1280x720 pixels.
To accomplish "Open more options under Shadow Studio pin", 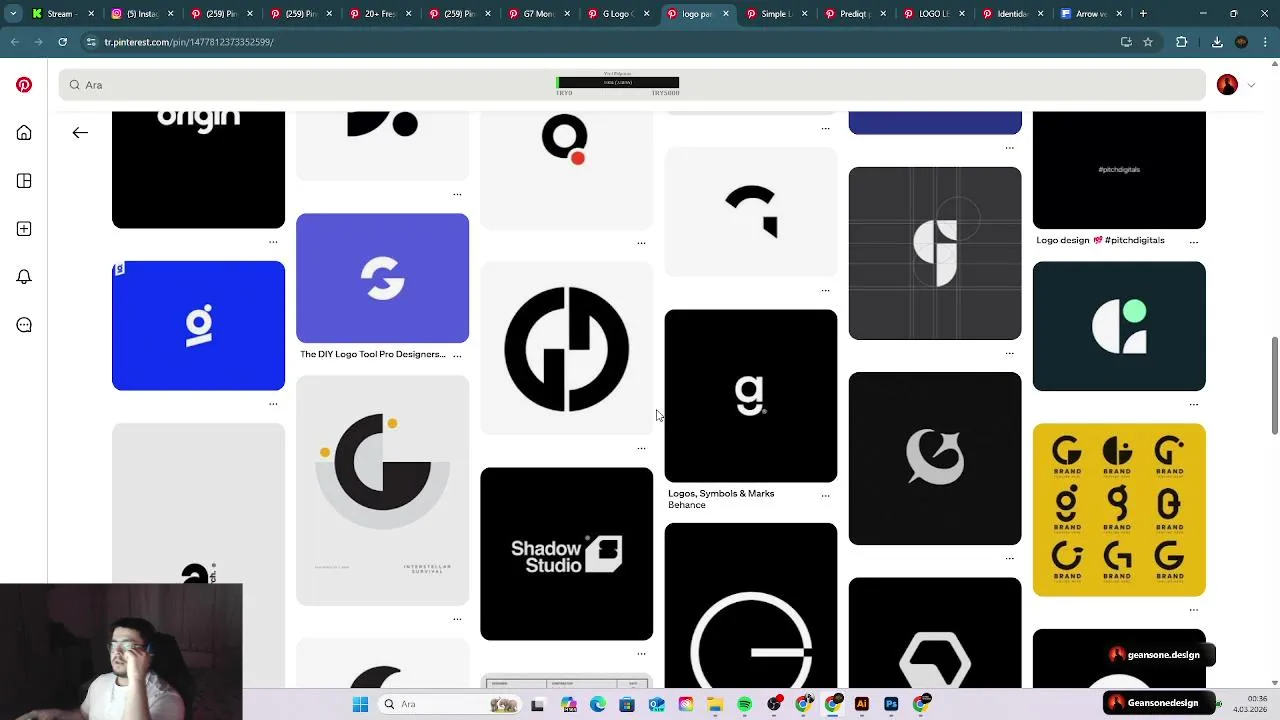I will click(x=641, y=654).
